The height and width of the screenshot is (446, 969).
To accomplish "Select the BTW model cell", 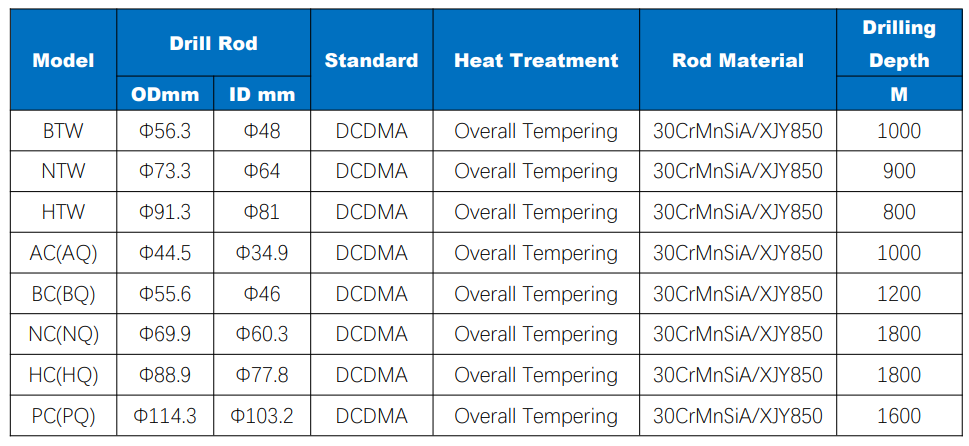I will (64, 131).
